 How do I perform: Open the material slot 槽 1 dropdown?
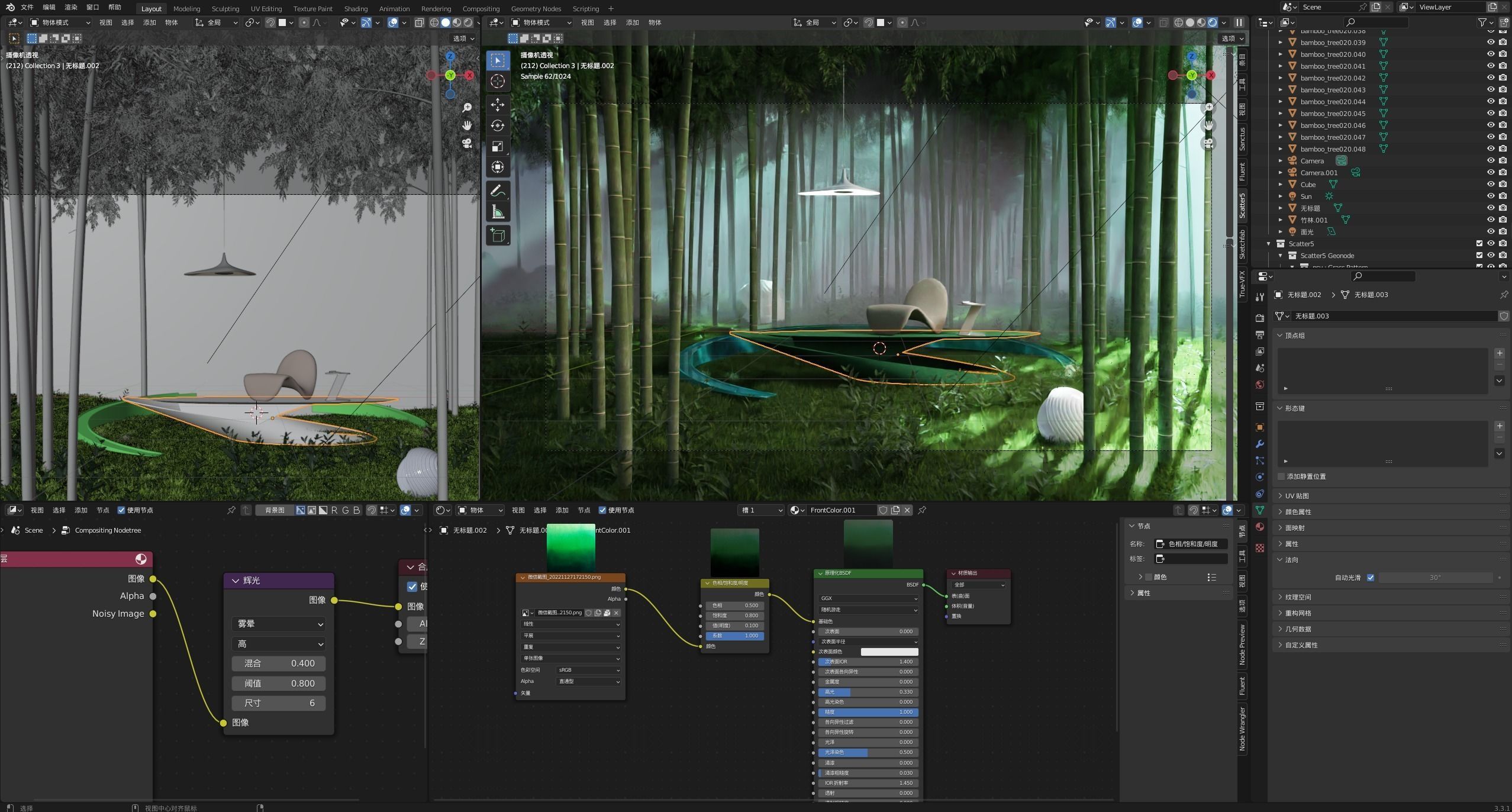point(762,510)
